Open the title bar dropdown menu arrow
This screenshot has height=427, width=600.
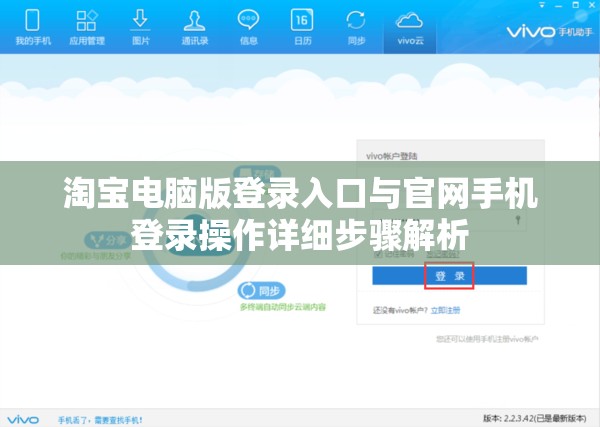[542, 5]
